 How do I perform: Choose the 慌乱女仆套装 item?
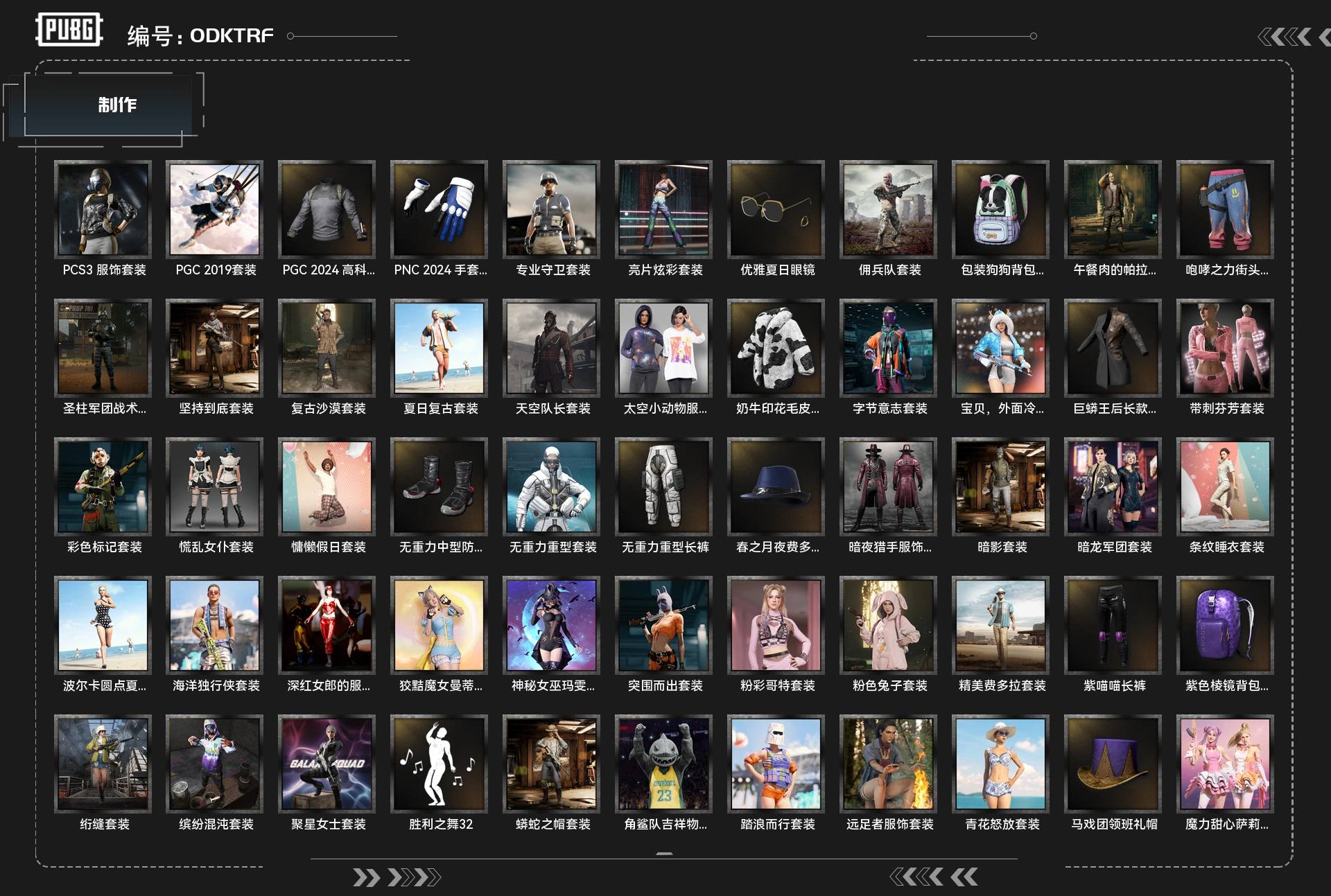tap(215, 486)
